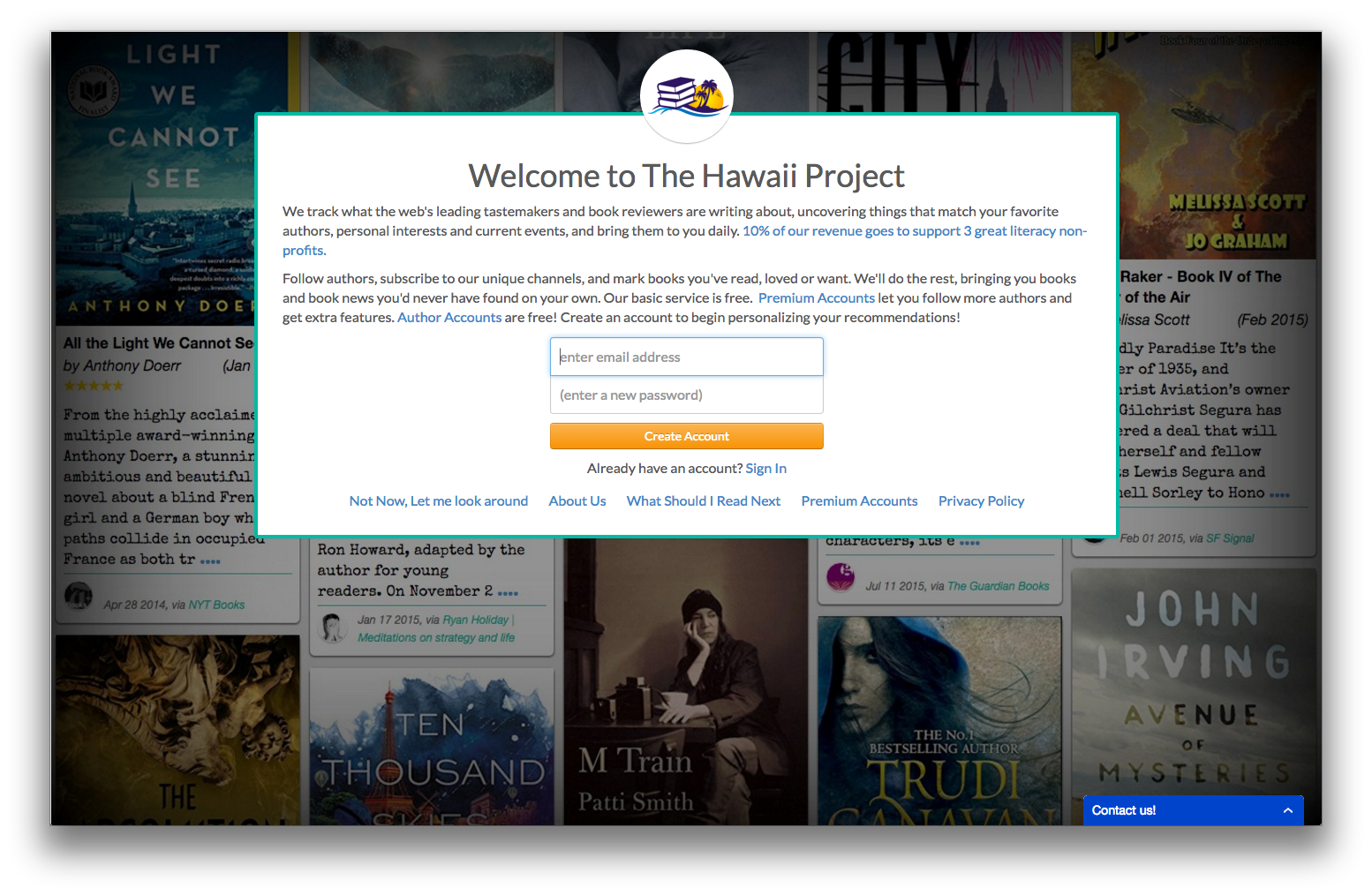
Task: Go to What Should I Read Next
Action: coord(703,501)
